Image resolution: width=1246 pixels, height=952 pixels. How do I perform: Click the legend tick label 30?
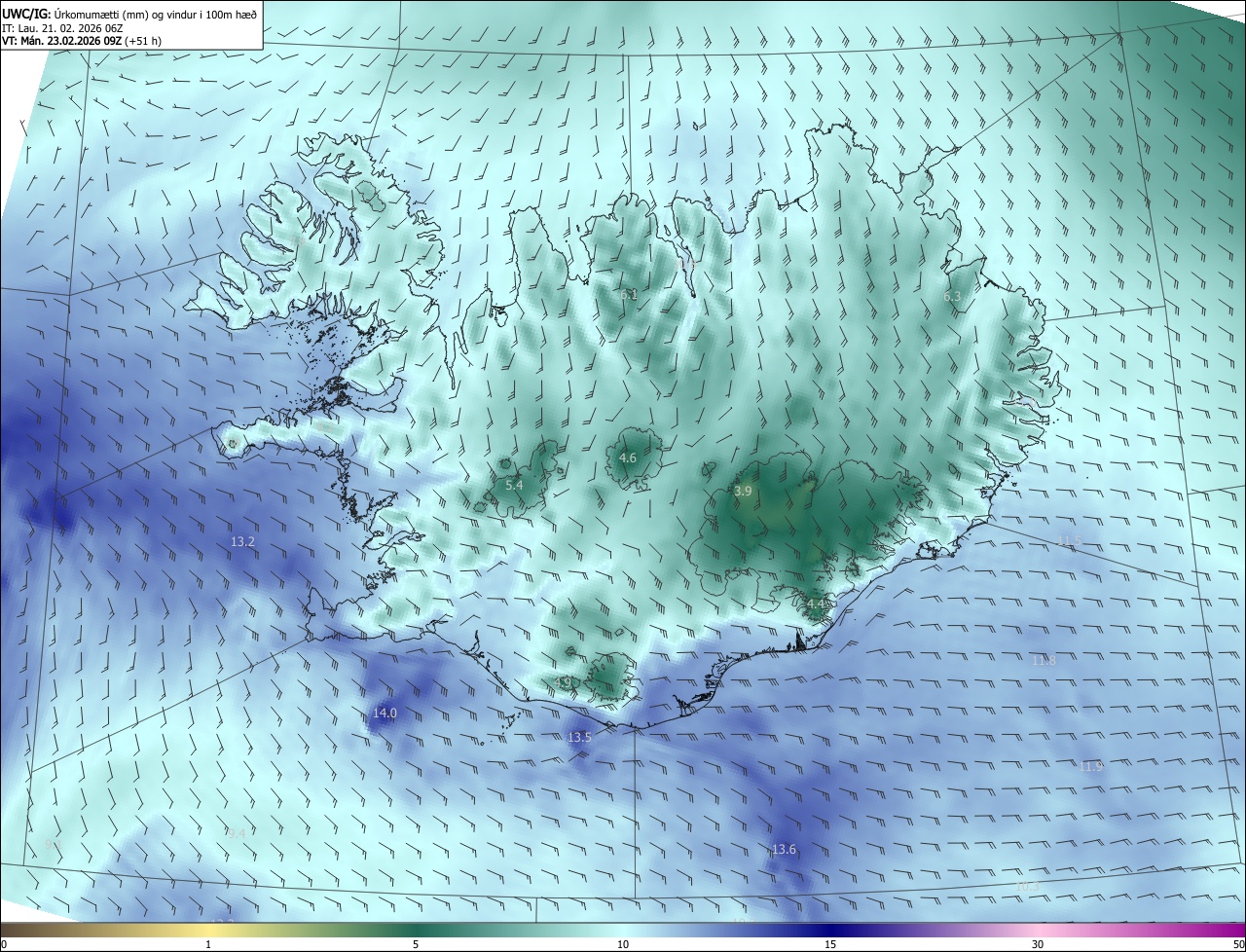(1038, 944)
